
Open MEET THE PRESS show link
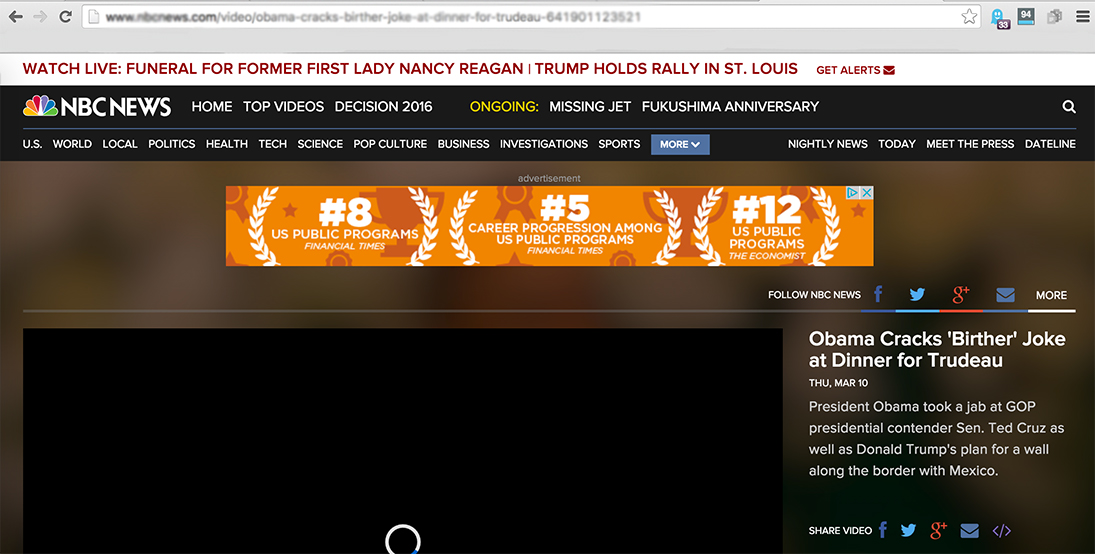tap(970, 144)
